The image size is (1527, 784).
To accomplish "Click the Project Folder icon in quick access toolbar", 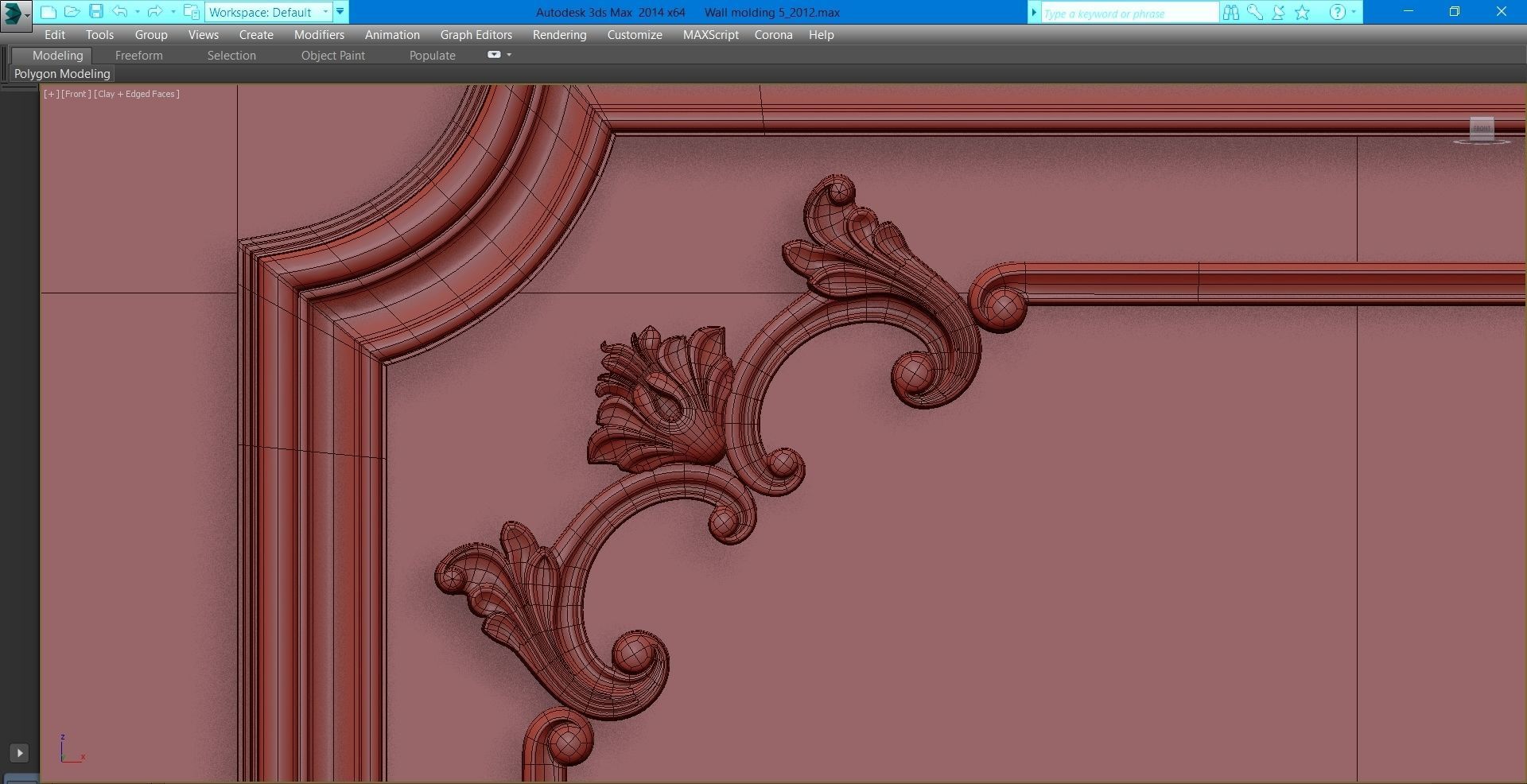I will 192,12.
